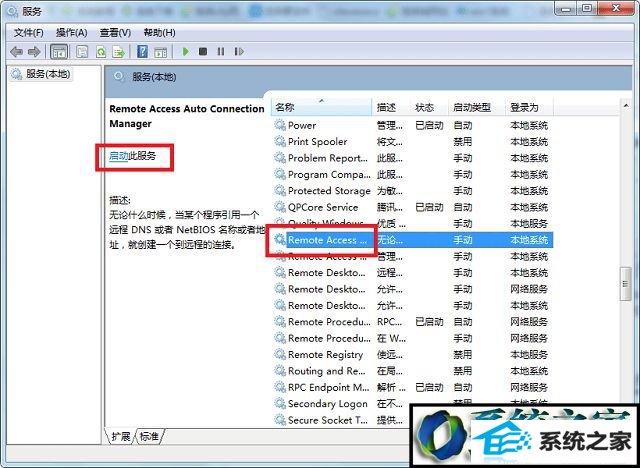Click the vertical scrollbar thumb of services list
This screenshot has height=468, width=640.
(x=626, y=284)
